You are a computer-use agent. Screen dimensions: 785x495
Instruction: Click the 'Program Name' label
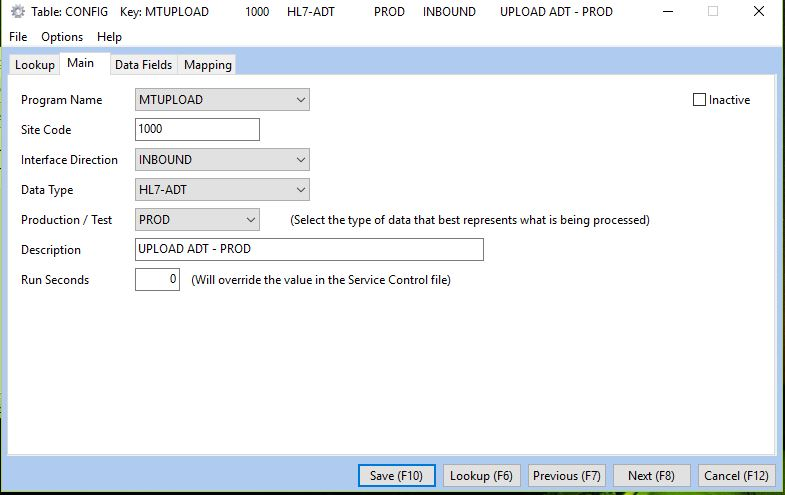click(62, 100)
